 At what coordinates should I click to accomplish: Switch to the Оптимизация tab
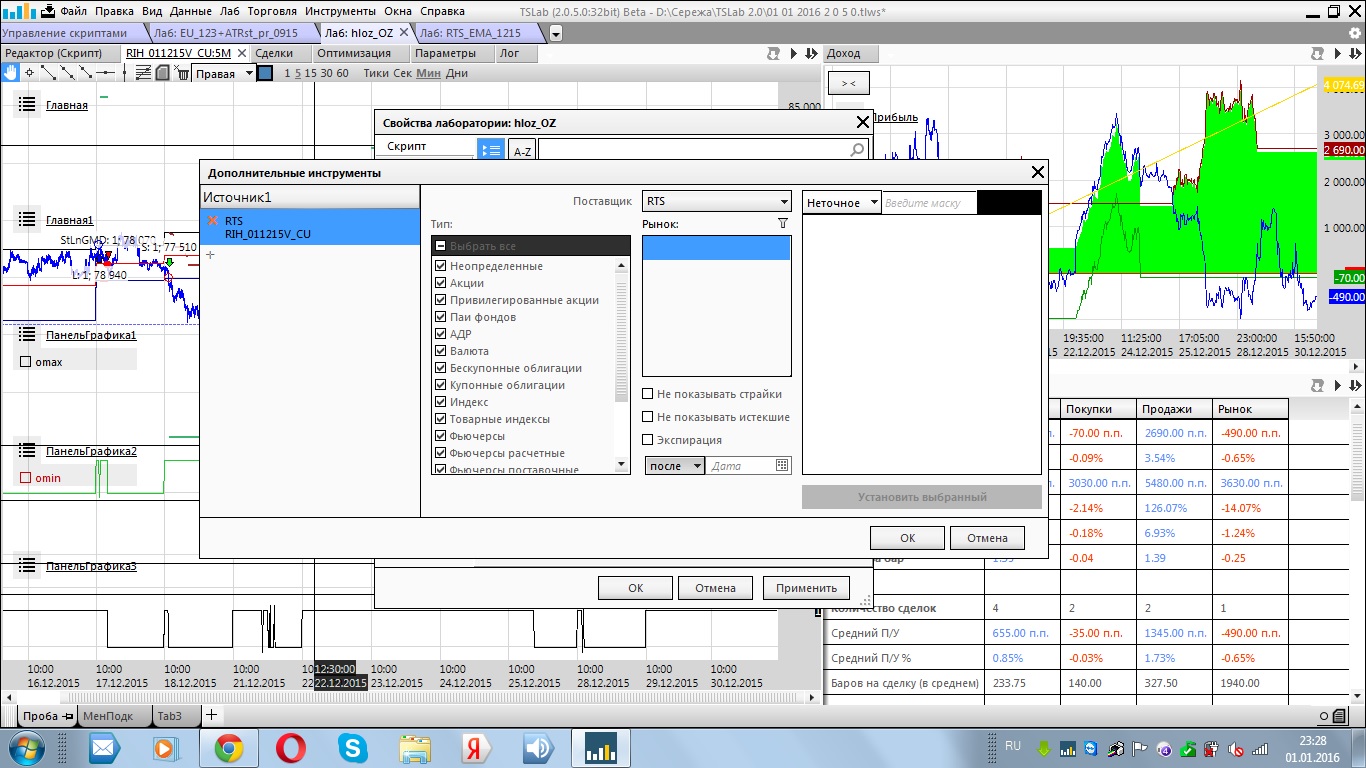pos(354,53)
